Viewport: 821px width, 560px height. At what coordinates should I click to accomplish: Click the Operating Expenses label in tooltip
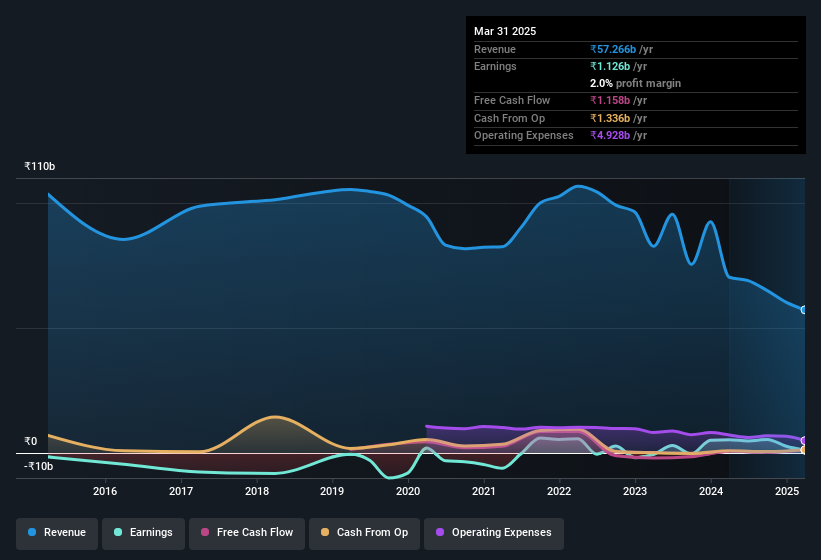click(x=524, y=136)
